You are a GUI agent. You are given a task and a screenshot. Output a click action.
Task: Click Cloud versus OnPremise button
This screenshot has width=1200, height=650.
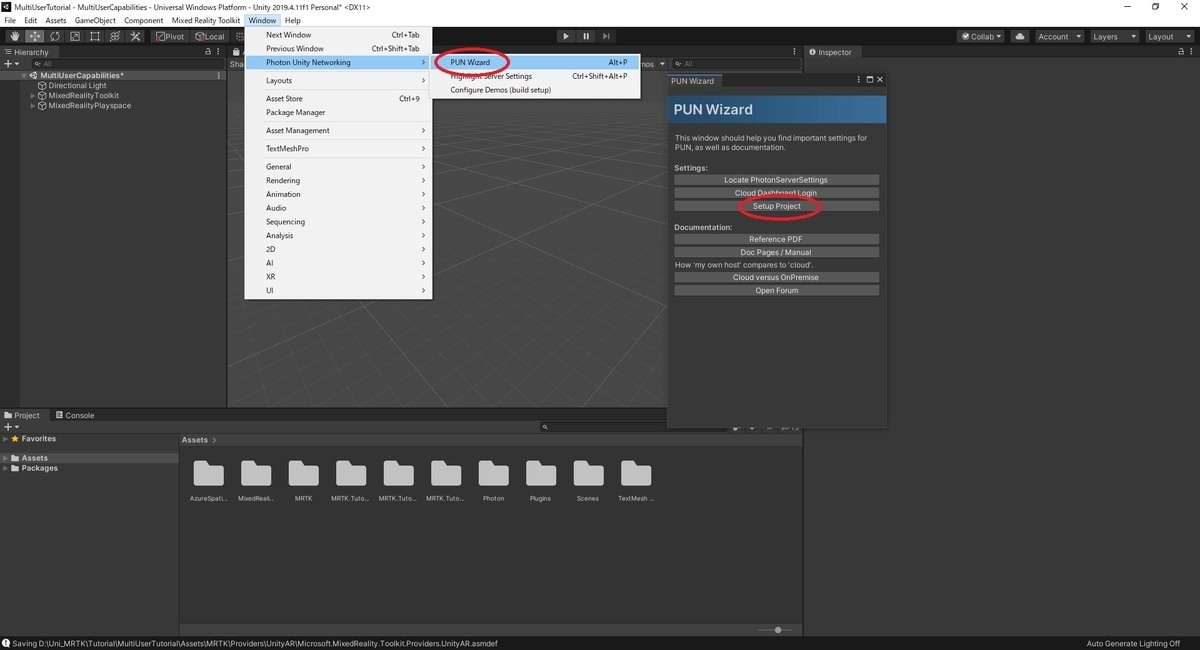coord(776,277)
